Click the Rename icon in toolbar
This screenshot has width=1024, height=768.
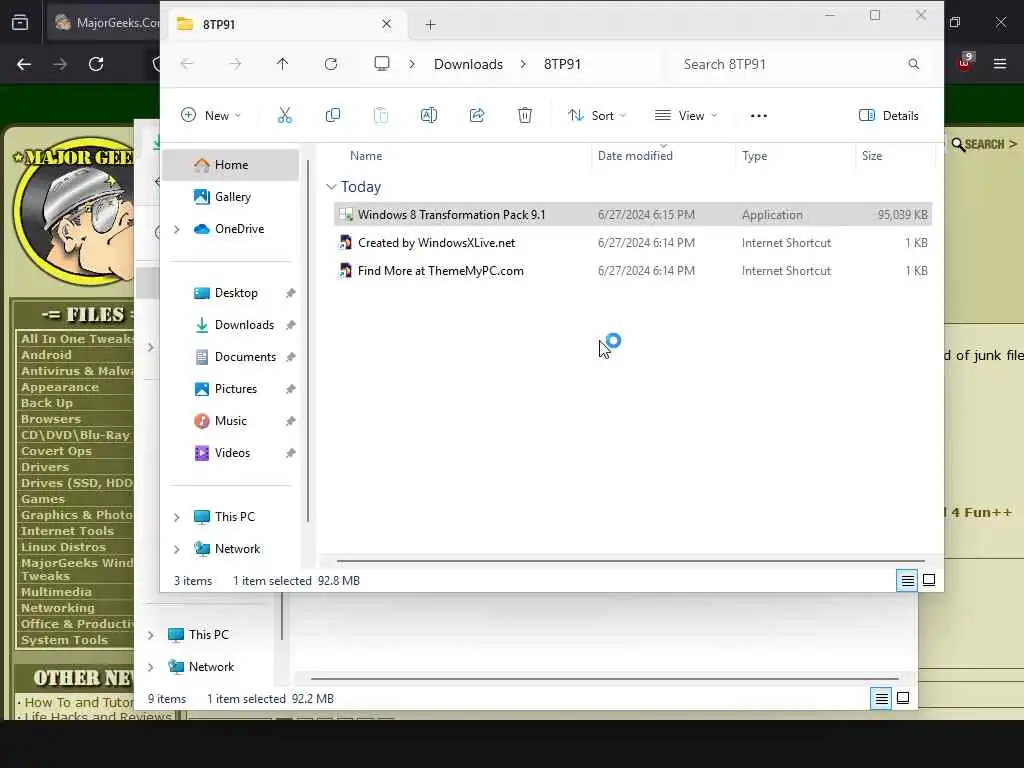coord(428,116)
